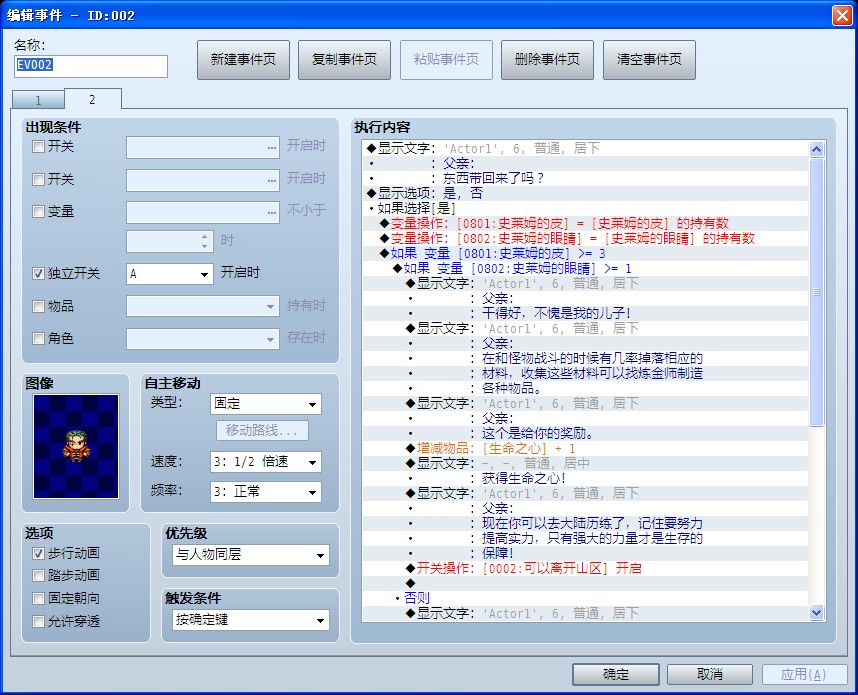Viewport: 858px width, 695px height.
Task: Click the 名称 field containing EV002
Action: [x=91, y=66]
